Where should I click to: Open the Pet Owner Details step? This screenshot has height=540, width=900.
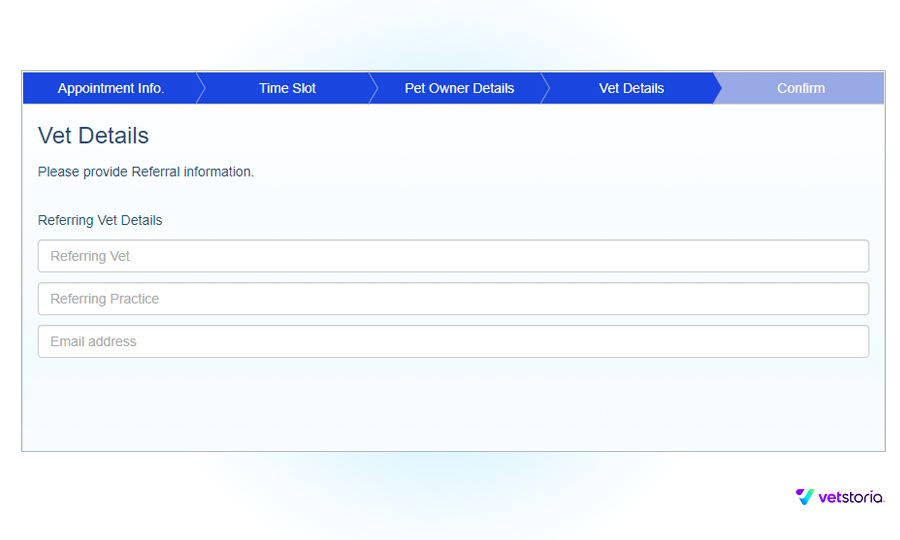(x=459, y=88)
